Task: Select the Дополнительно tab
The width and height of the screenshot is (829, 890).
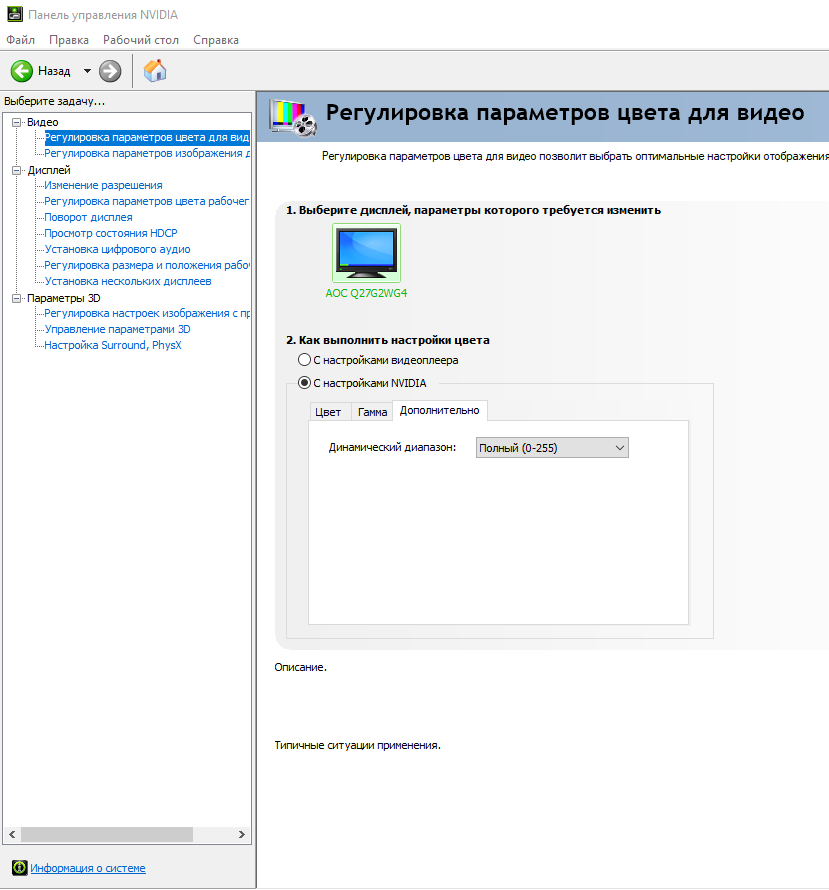Action: 439,410
